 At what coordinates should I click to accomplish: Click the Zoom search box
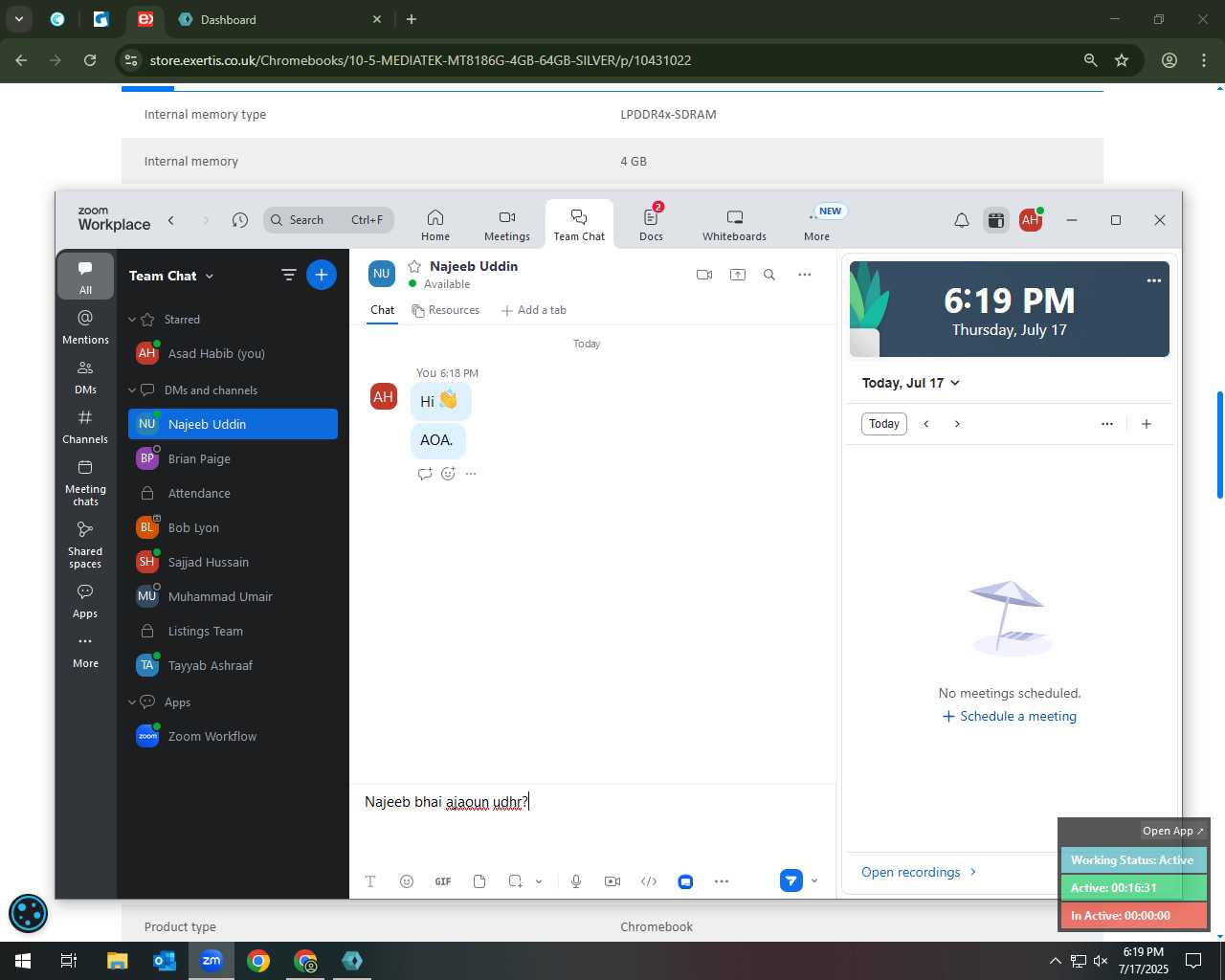pos(328,220)
